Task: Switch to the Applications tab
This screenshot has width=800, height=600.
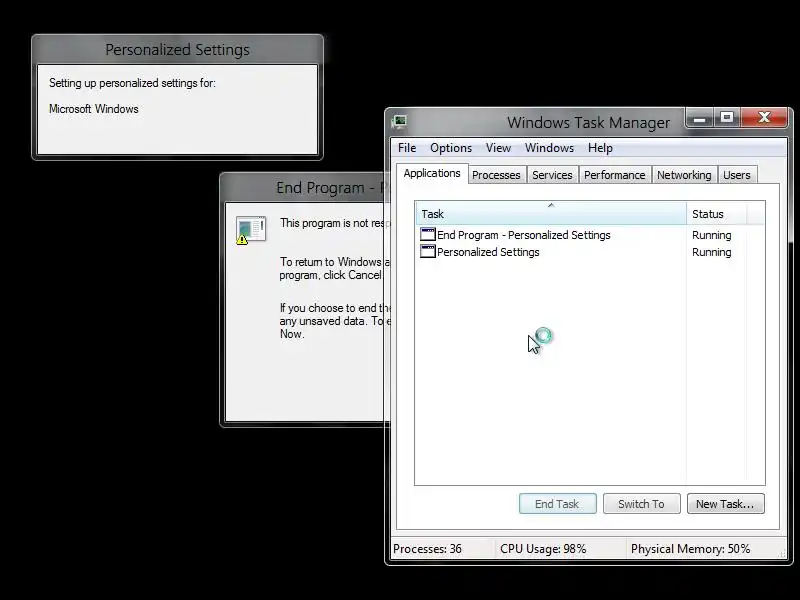Action: [x=432, y=173]
